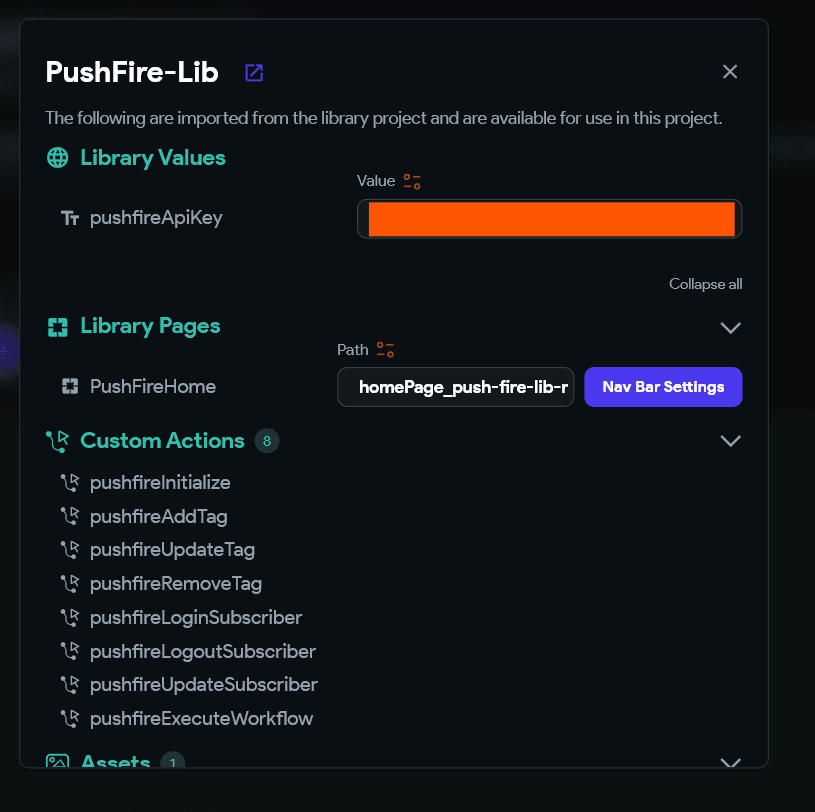Click the globe icon beside Library Values

58,158
